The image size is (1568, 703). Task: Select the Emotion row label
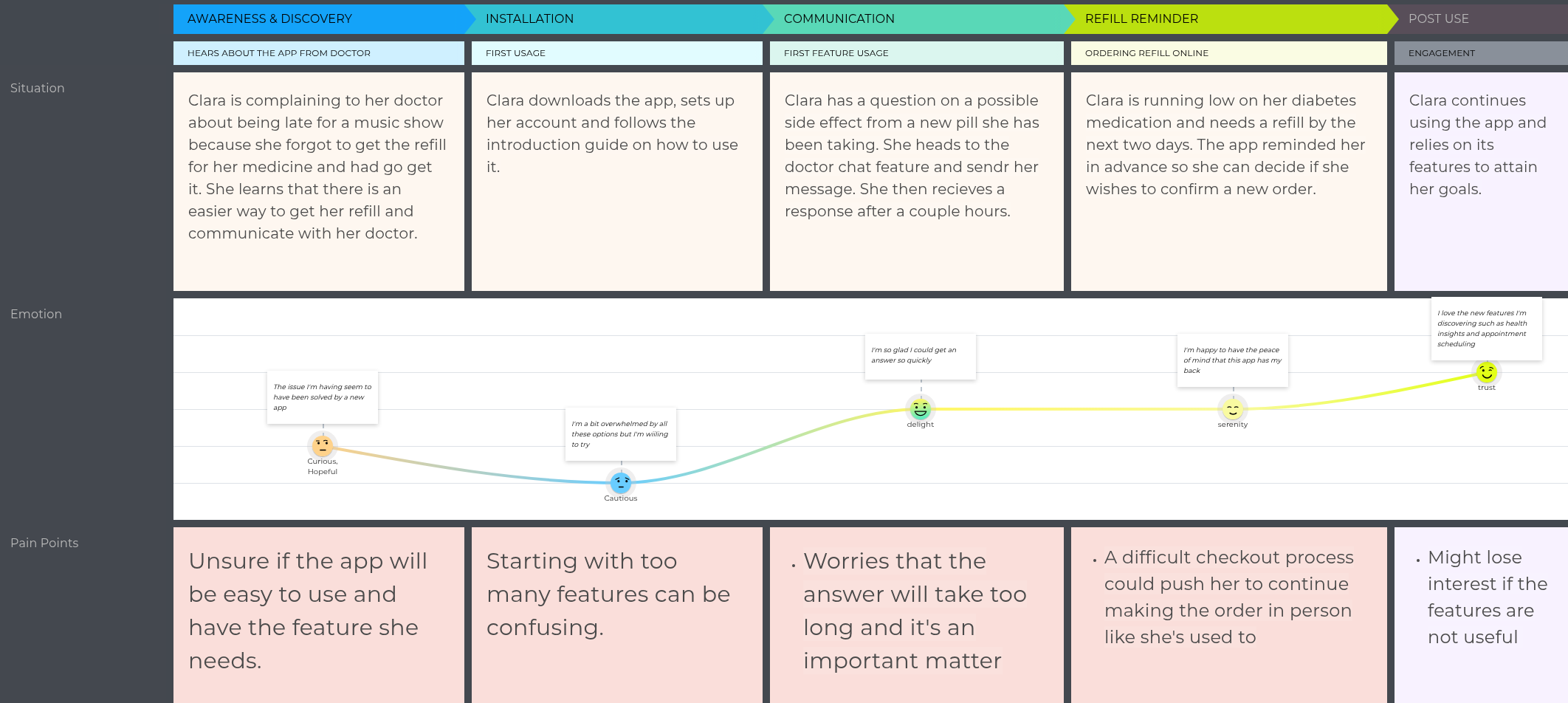36,314
